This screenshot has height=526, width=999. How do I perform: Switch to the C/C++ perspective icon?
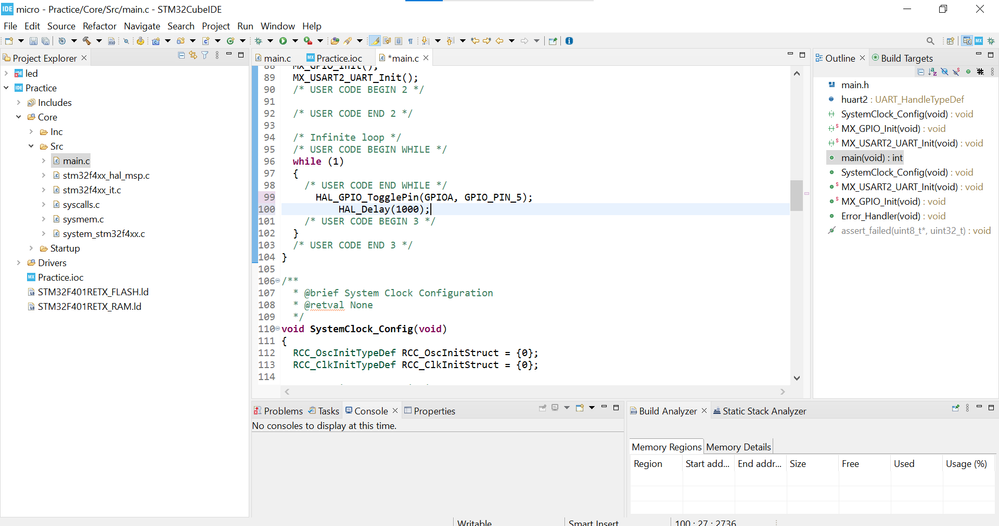coord(967,41)
